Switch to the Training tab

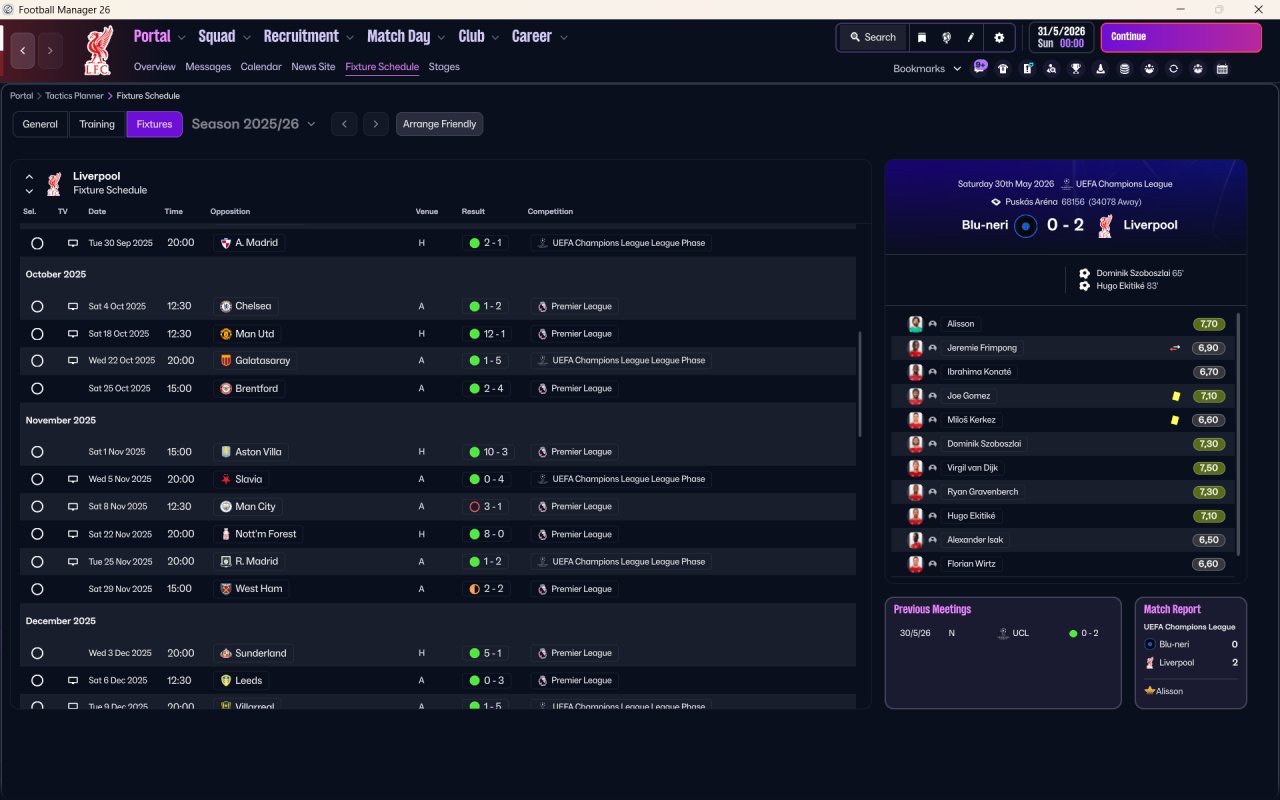tap(97, 124)
